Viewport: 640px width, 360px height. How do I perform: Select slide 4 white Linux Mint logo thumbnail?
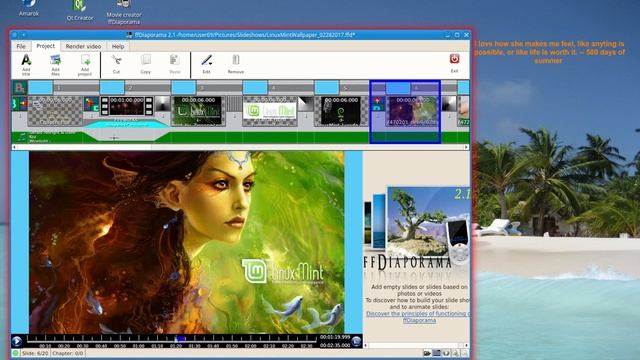pyautogui.click(x=269, y=111)
